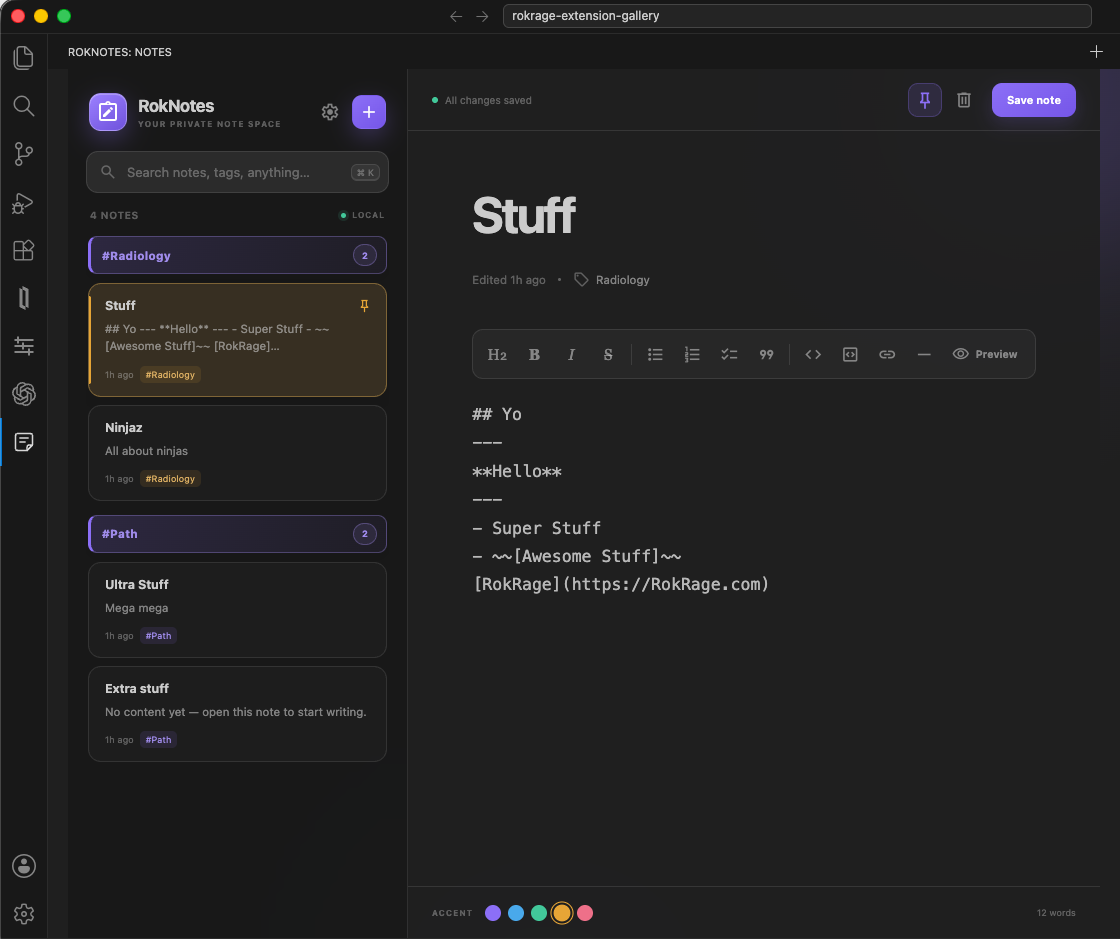Open the Ultra Stuff note card
The image size is (1120, 939).
pyautogui.click(x=237, y=610)
